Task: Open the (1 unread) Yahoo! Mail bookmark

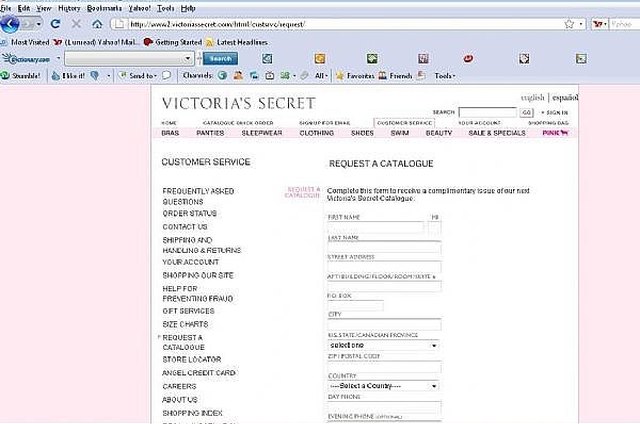Action: coord(96,42)
